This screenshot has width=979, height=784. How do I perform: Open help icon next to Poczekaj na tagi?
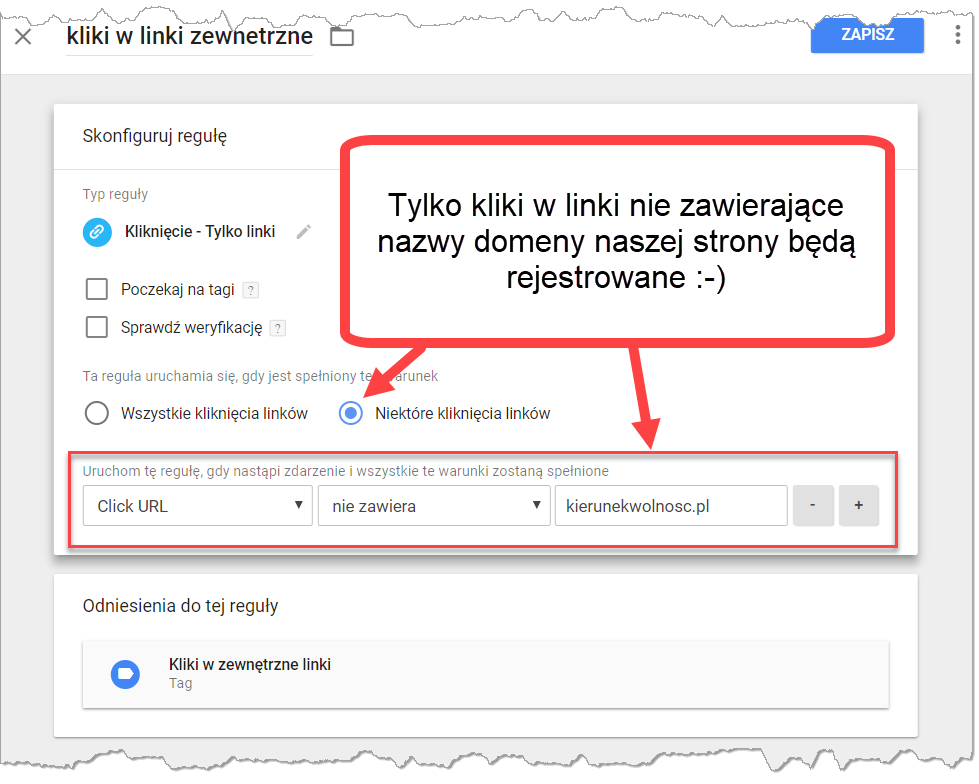tap(251, 290)
